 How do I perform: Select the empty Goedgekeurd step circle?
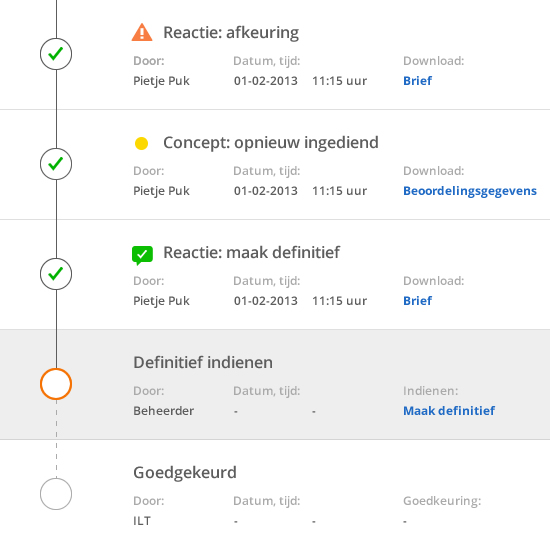tap(56, 494)
